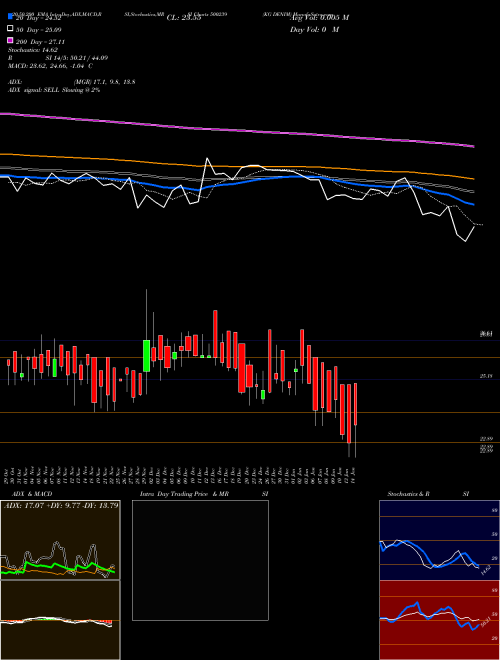Screen dimensions: 500x660
Task: Click the magenta 200 Day EMA legend swatch
Action: [x=10, y=40]
